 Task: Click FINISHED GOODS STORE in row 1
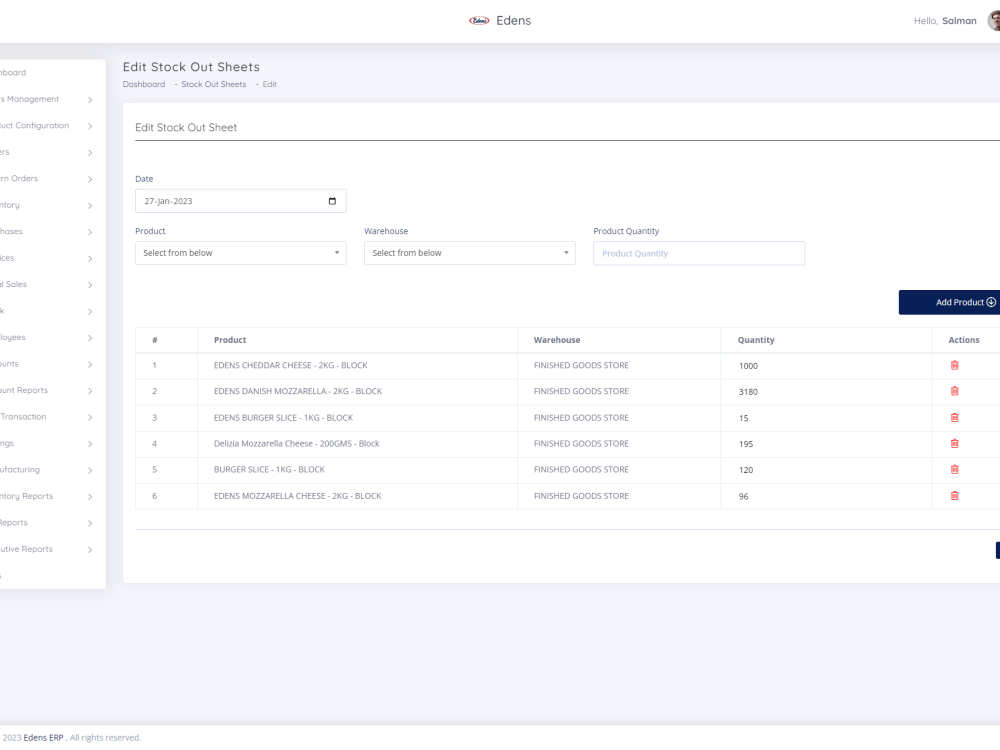pyautogui.click(x=581, y=365)
